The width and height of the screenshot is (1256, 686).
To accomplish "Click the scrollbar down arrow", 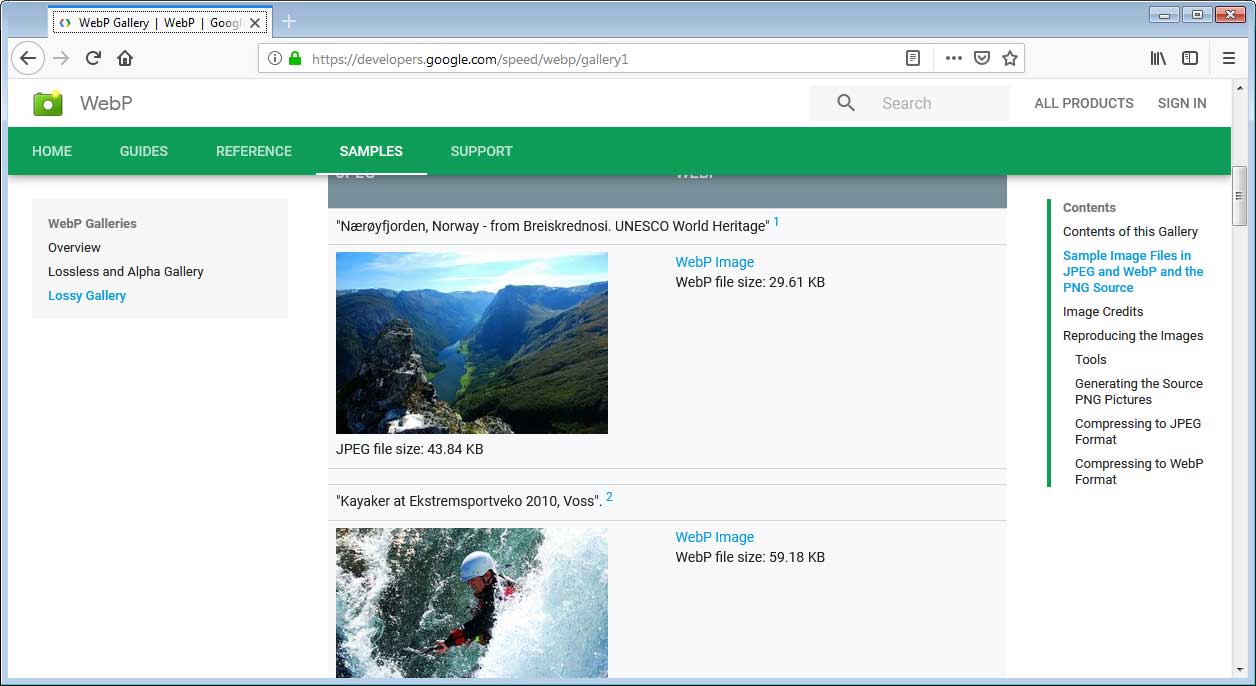I will [x=1240, y=669].
